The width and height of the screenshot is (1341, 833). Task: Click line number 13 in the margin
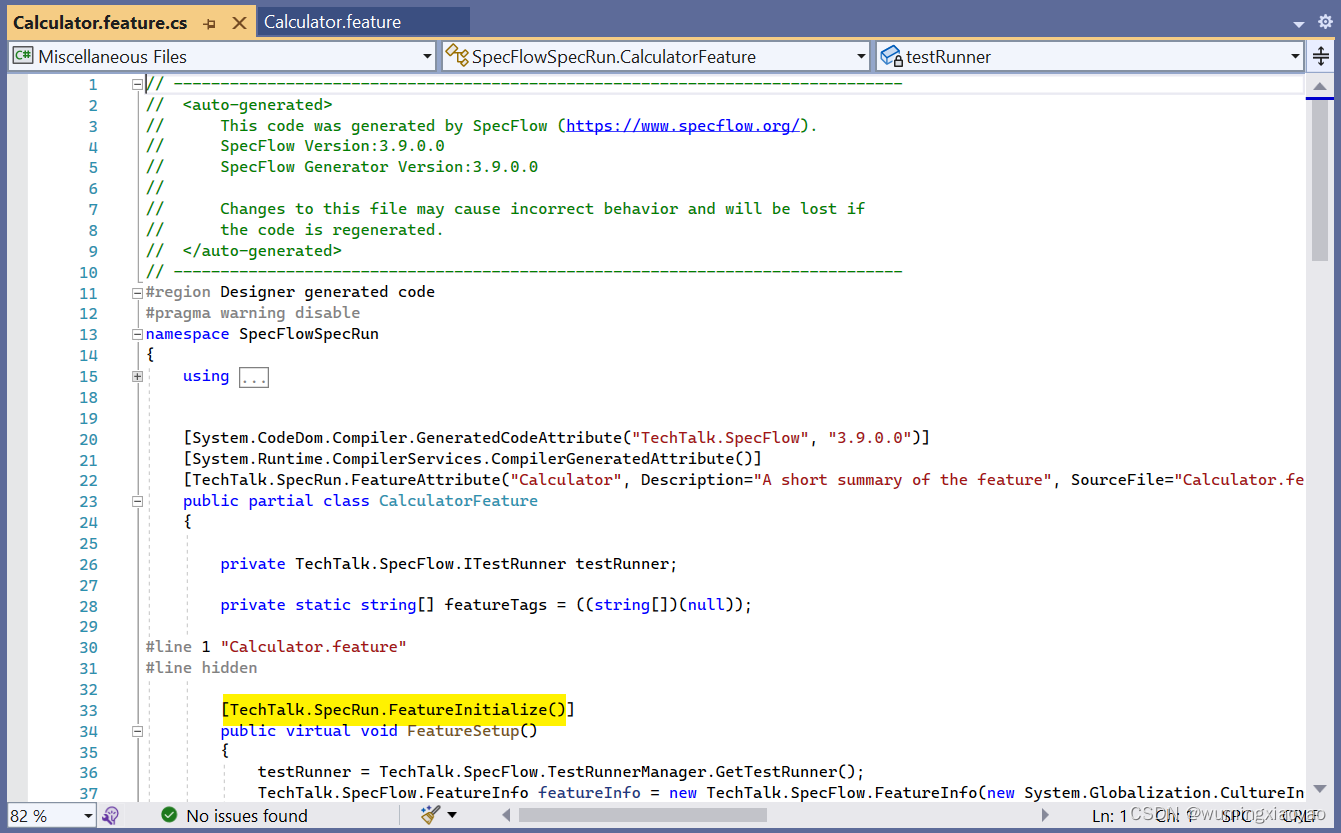(88, 334)
